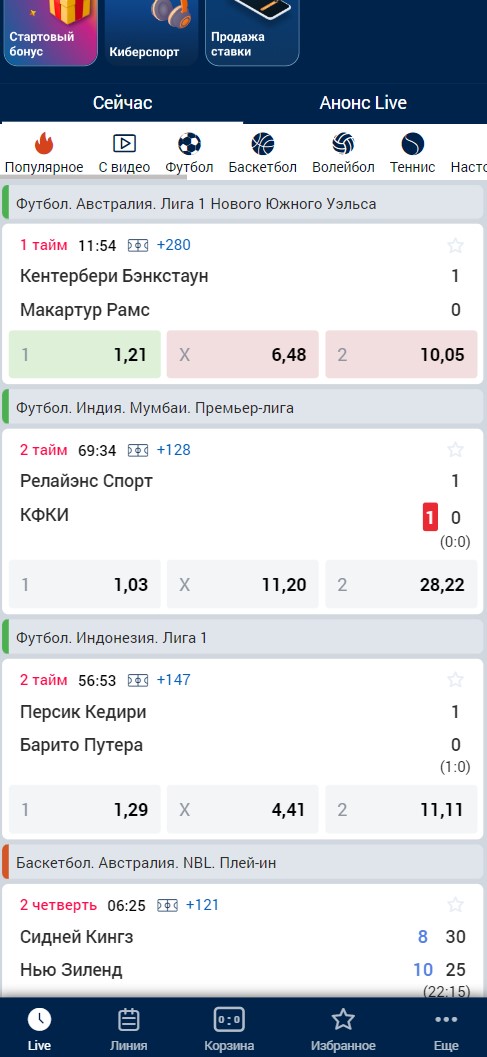Select the Футбол category tab
Screen dimensions: 487x1057
click(x=190, y=153)
